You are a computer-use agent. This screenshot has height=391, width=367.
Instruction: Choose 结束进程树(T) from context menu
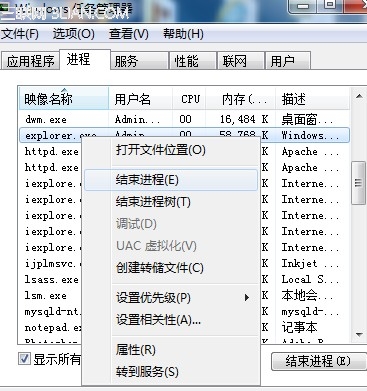tap(171, 202)
